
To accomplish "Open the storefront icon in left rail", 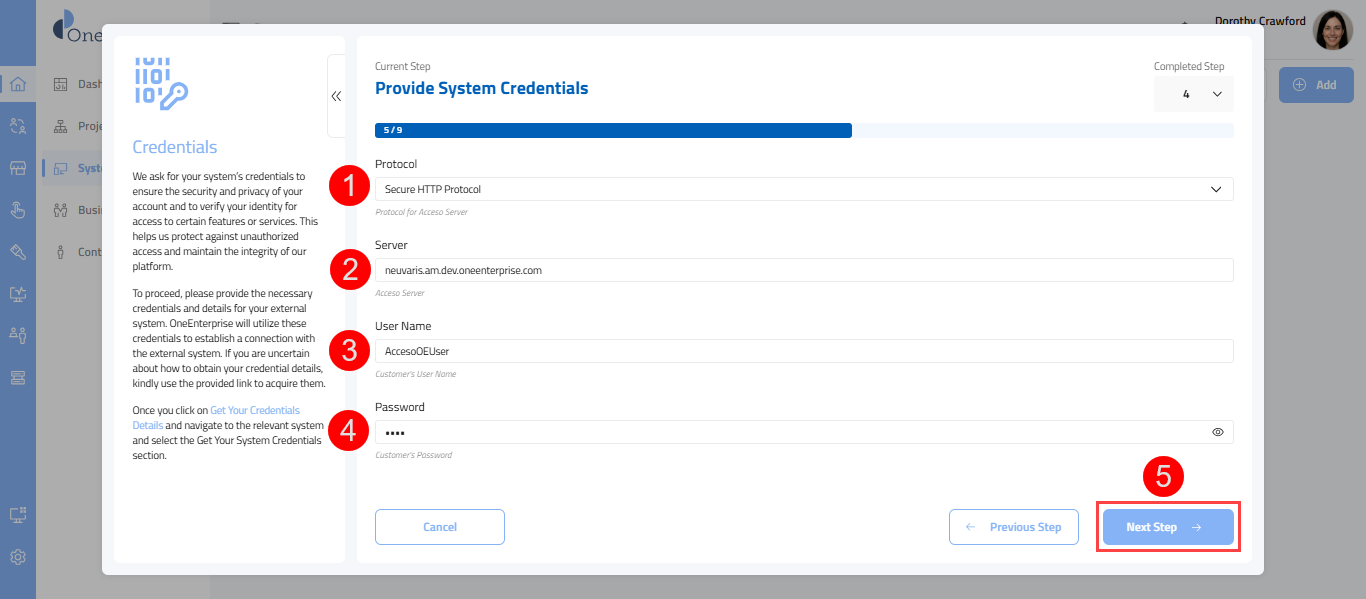I will [x=18, y=168].
